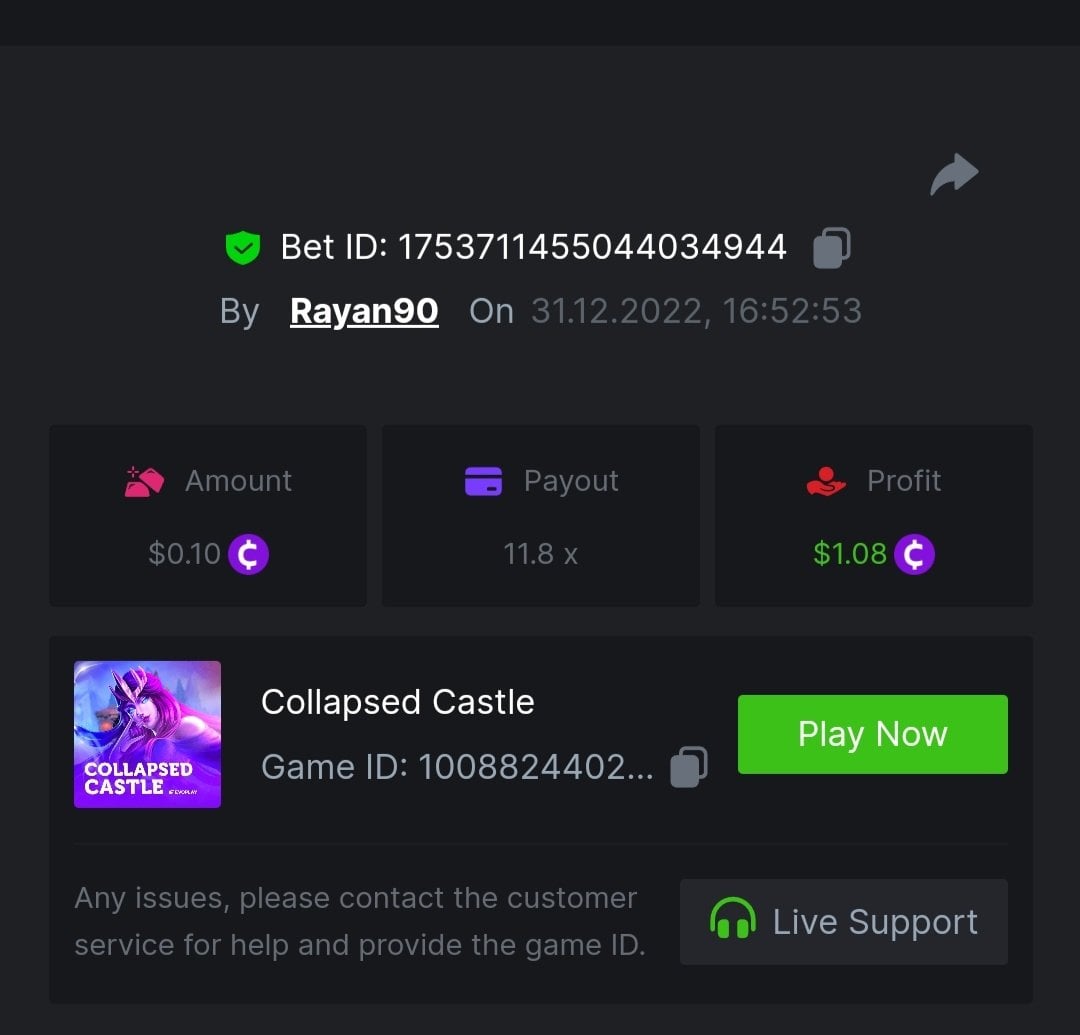Viewport: 1080px width, 1035px height.
Task: Copy the Bet ID to clipboard
Action: click(x=831, y=248)
